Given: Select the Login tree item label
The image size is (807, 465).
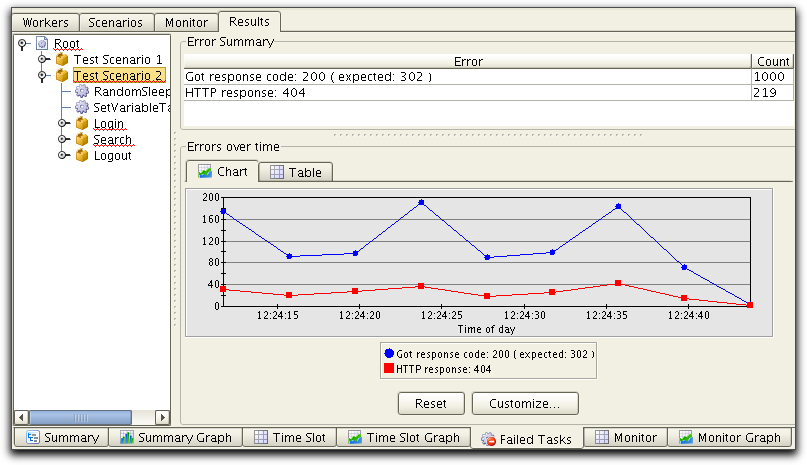Looking at the screenshot, I should pyautogui.click(x=109, y=124).
